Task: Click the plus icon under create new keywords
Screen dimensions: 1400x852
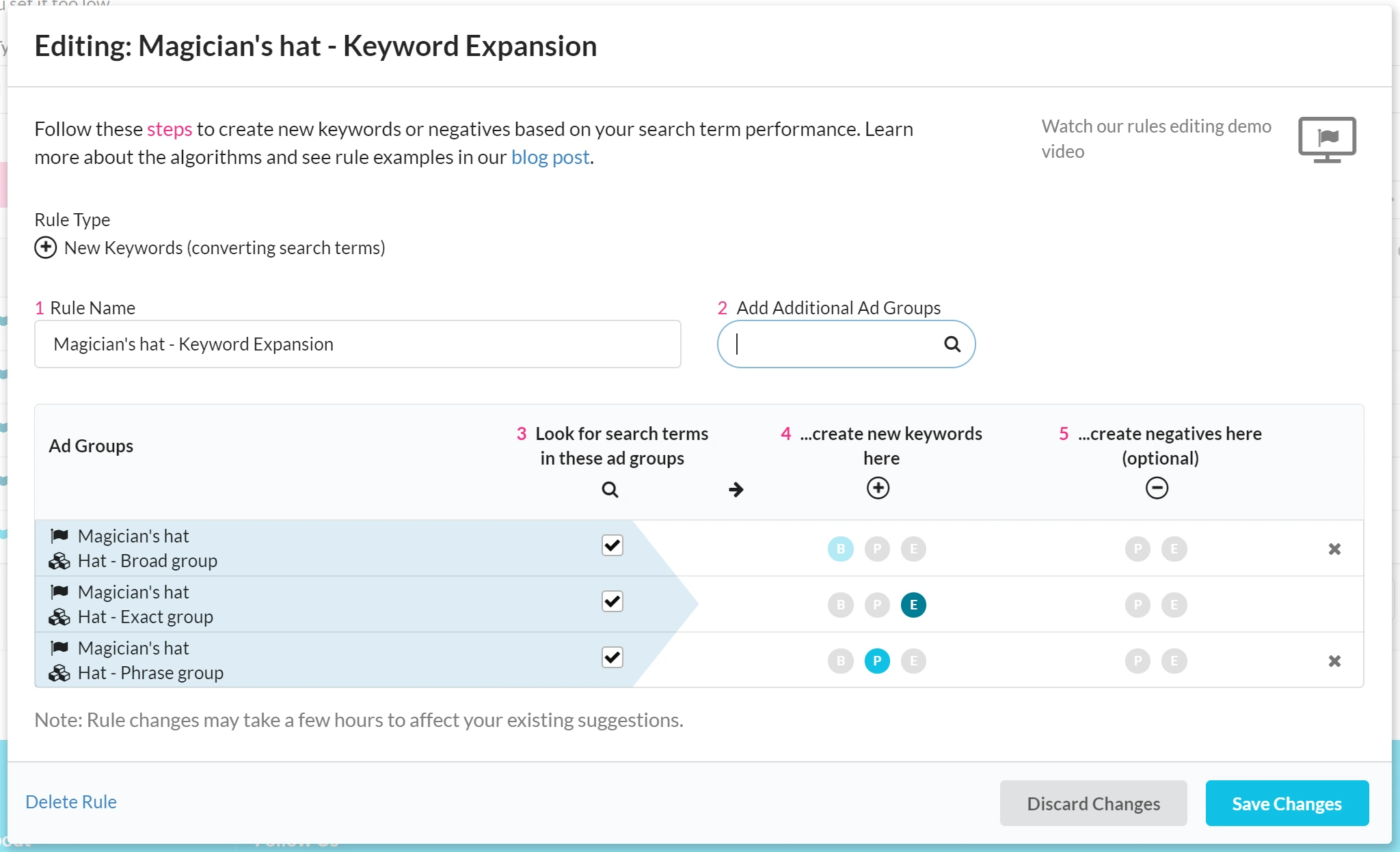Action: (878, 488)
